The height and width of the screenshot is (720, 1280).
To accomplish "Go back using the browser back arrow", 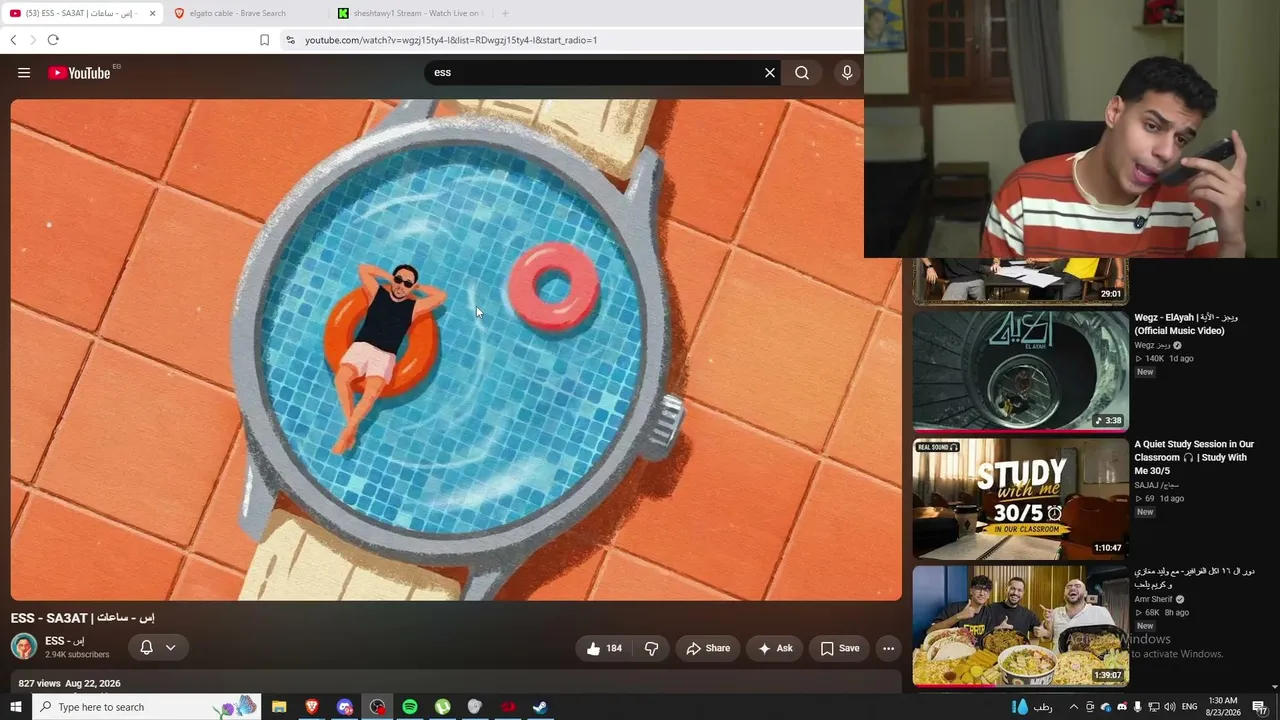I will [13, 40].
